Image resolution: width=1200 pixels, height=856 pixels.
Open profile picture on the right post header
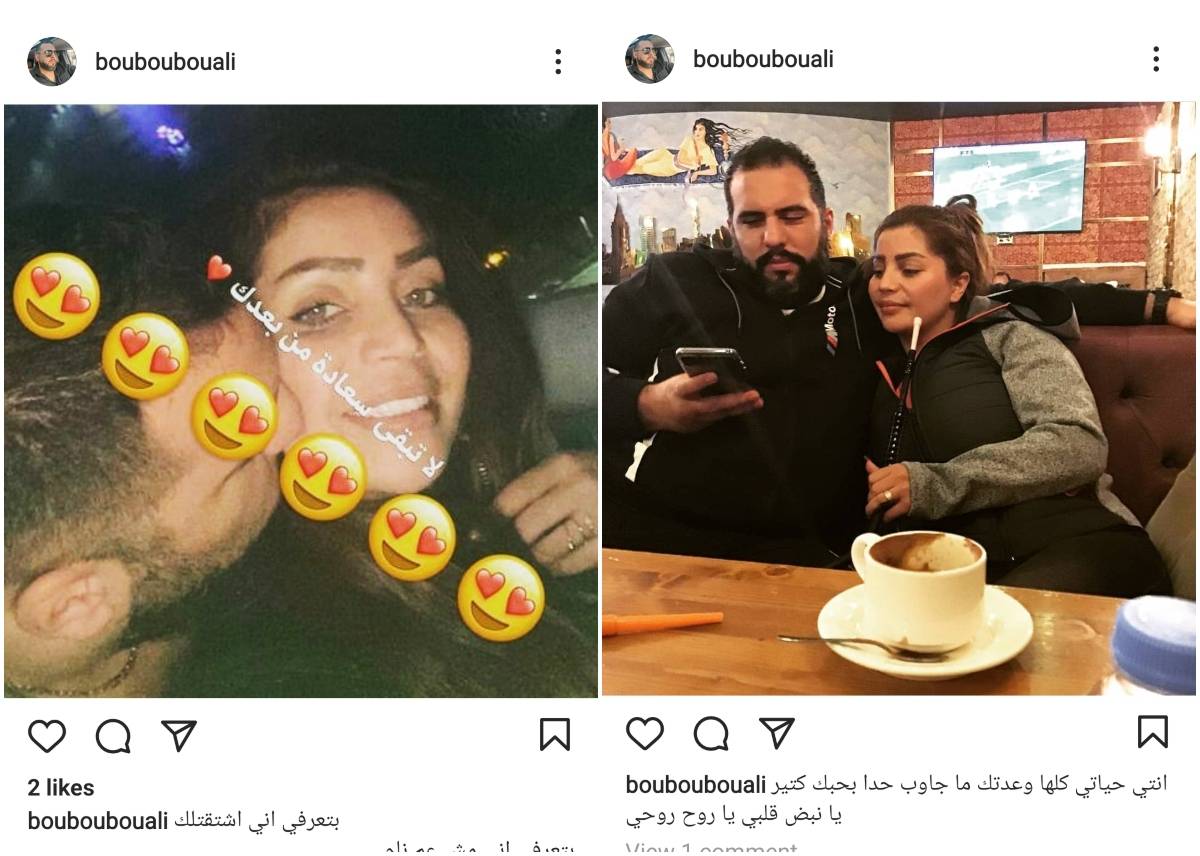(649, 59)
